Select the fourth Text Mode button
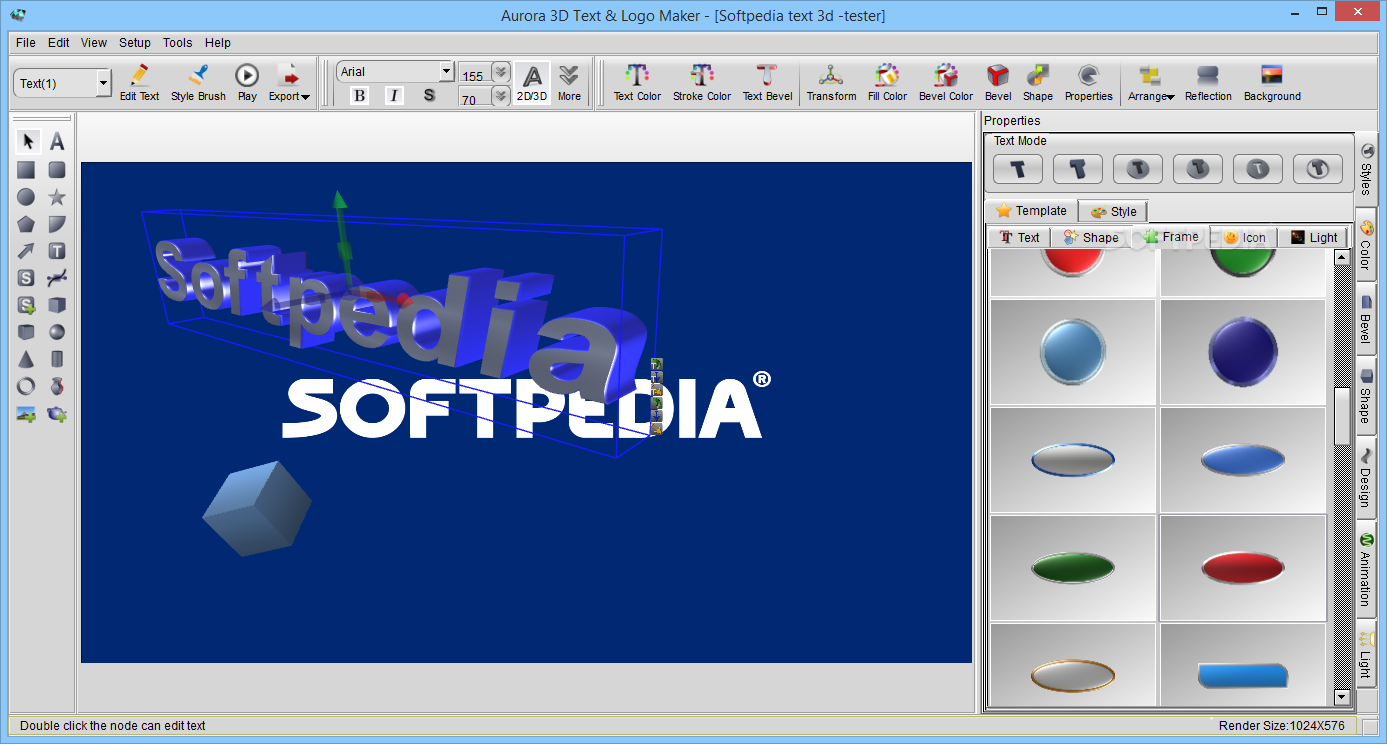The width and height of the screenshot is (1387, 744). coord(1198,169)
